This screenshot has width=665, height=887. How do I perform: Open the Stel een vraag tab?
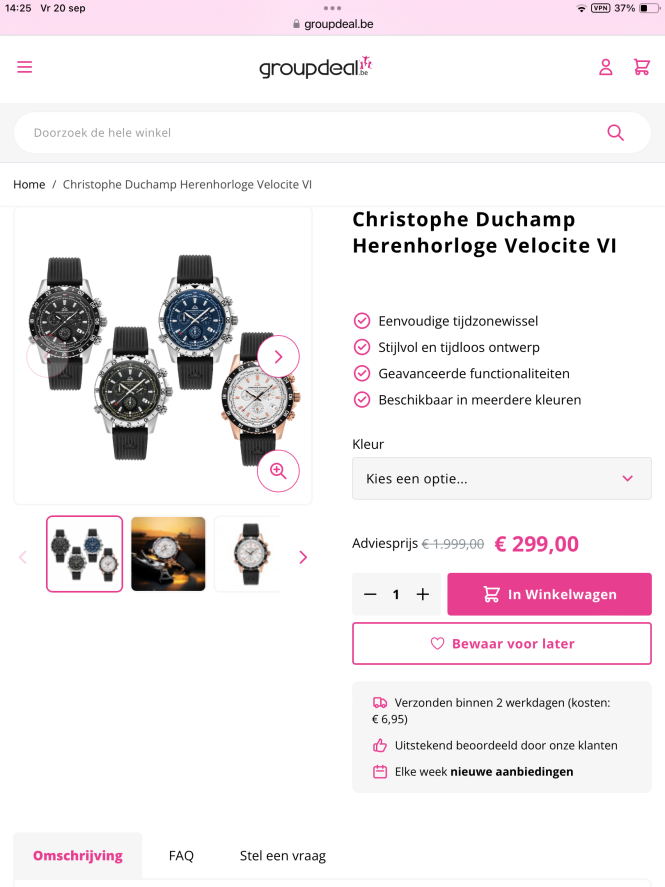point(283,855)
